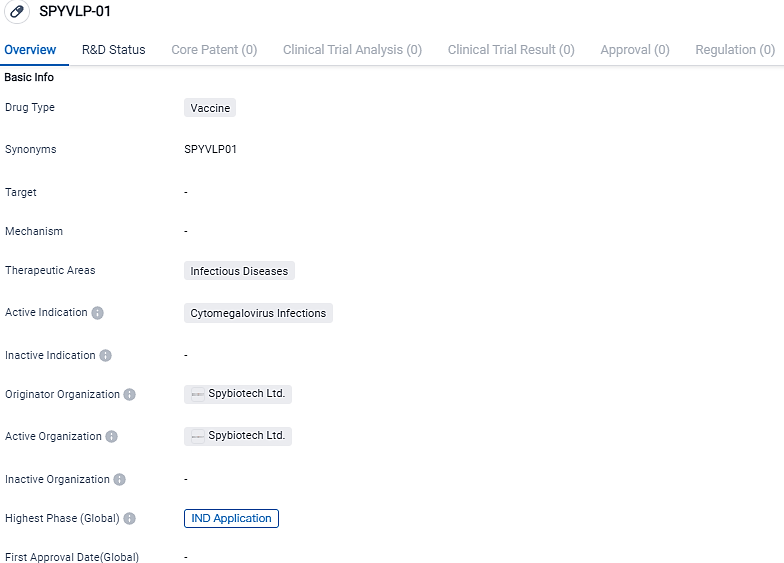The height and width of the screenshot is (563, 784).
Task: Go to the Approval (0) tab
Action: coord(635,50)
